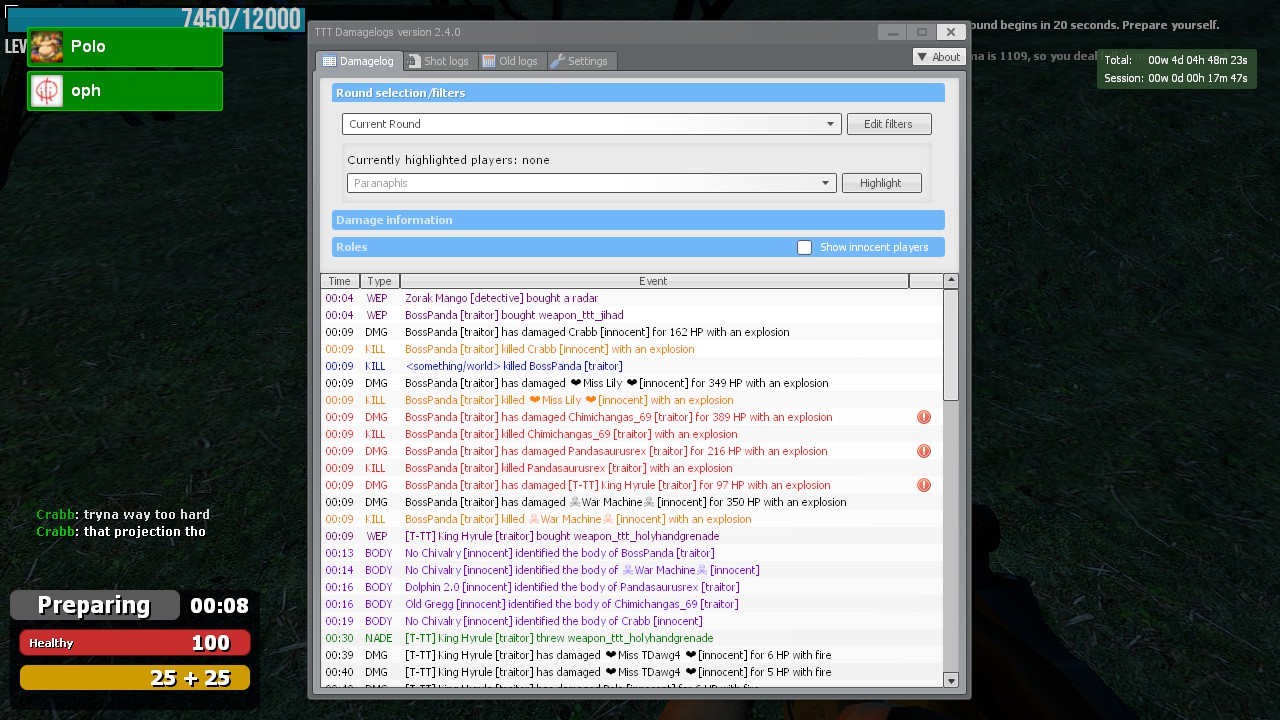Click the Healthy 100 health bar

pyautogui.click(x=134, y=643)
